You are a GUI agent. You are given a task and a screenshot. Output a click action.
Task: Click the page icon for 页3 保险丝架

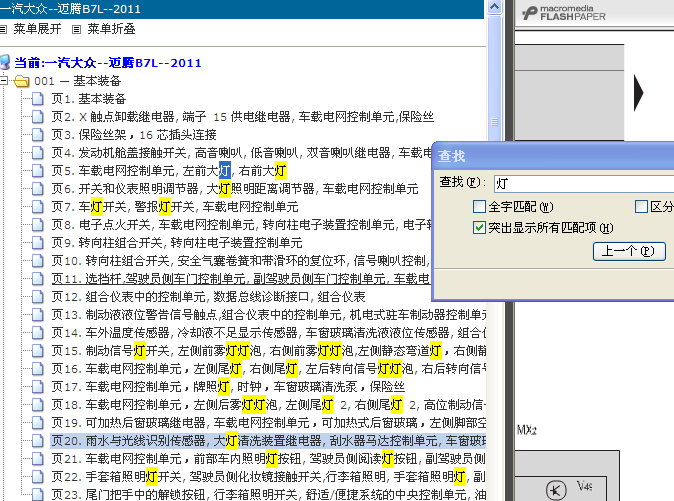(x=38, y=134)
